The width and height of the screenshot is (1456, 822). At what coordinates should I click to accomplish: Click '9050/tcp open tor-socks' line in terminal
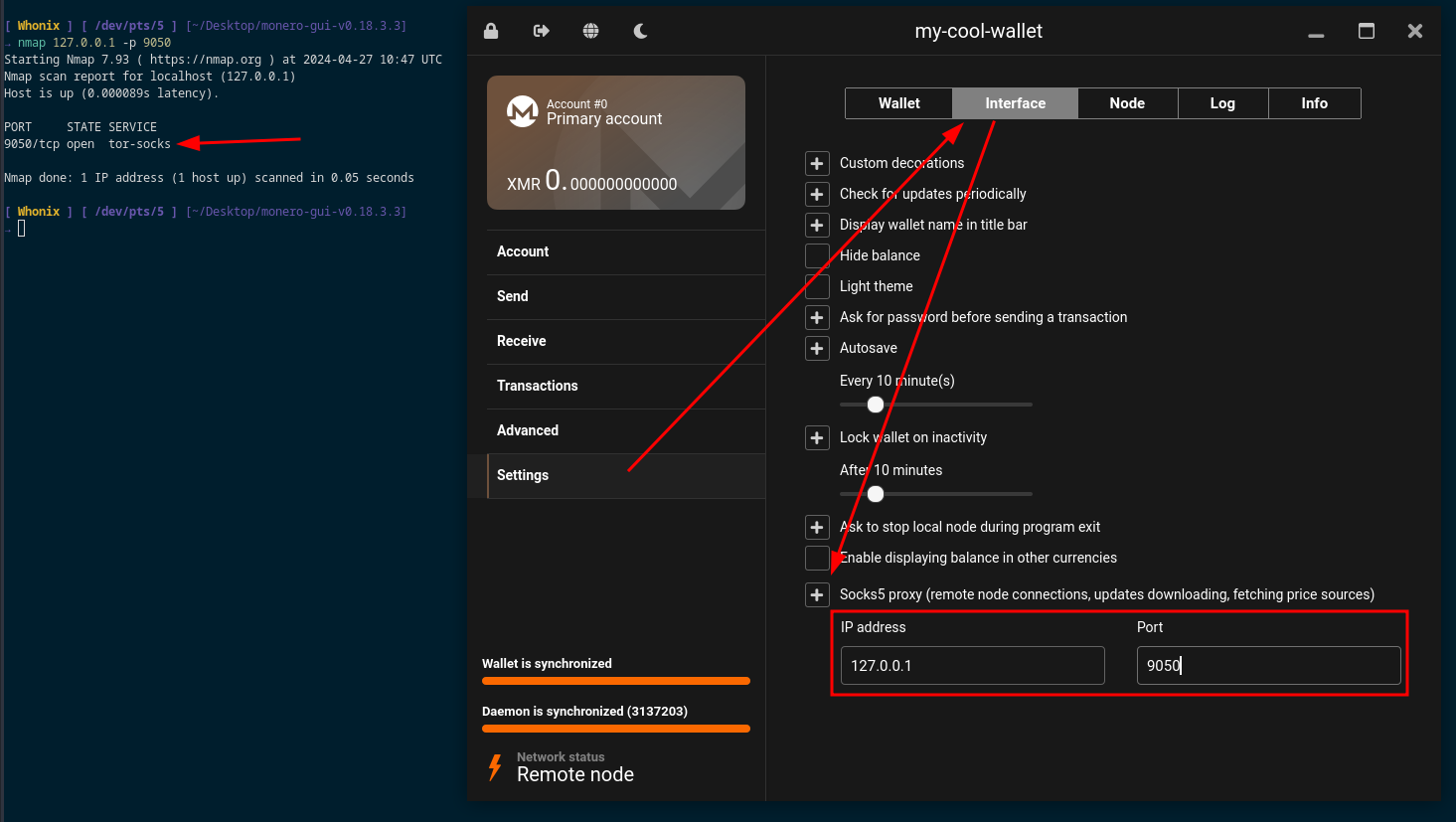(87, 144)
